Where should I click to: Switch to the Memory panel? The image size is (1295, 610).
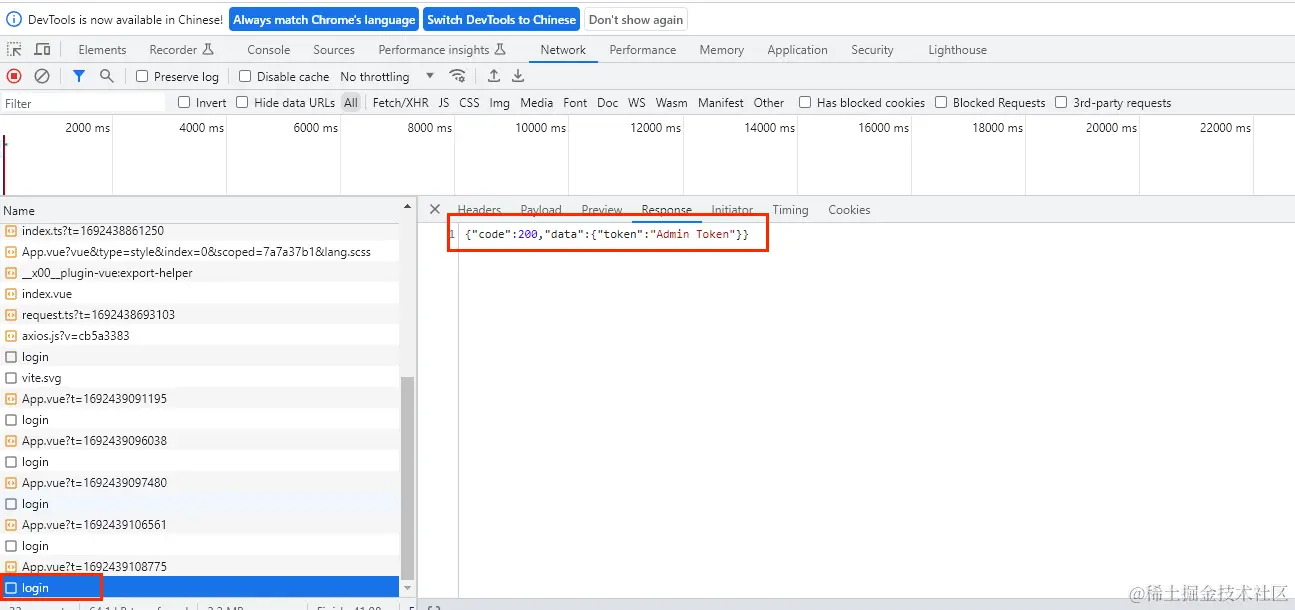coord(721,50)
